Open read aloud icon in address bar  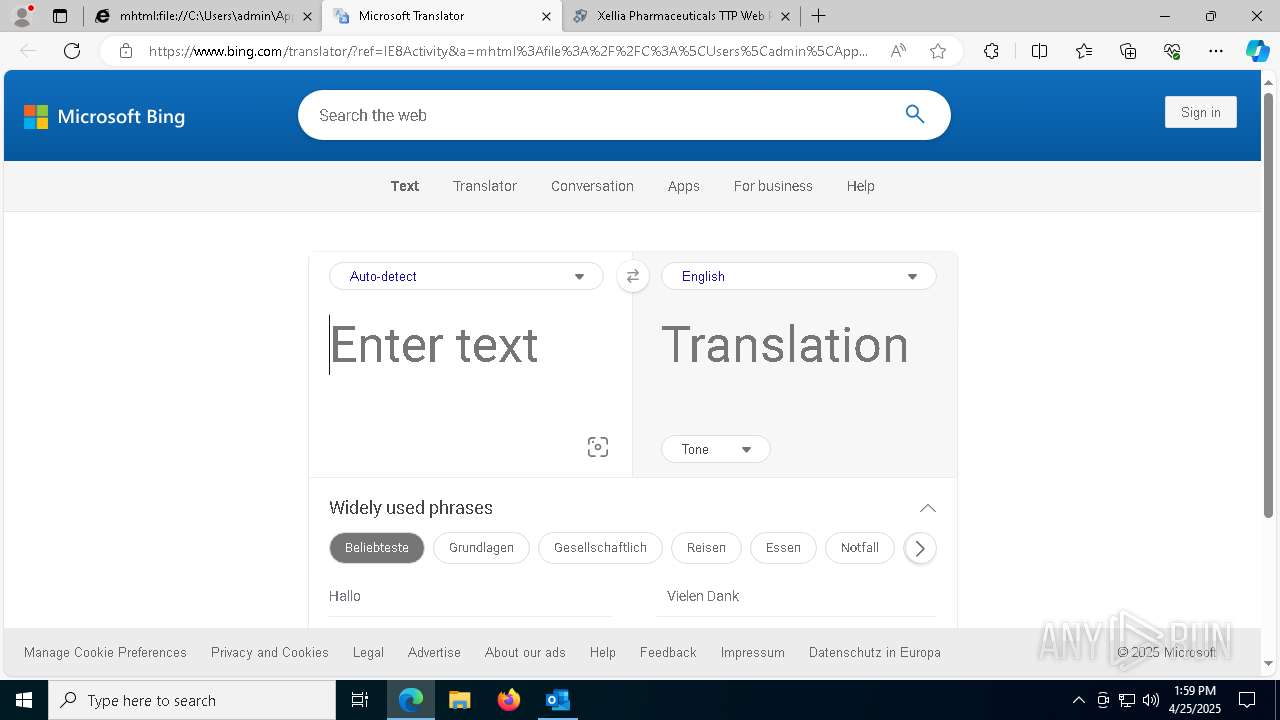898,51
